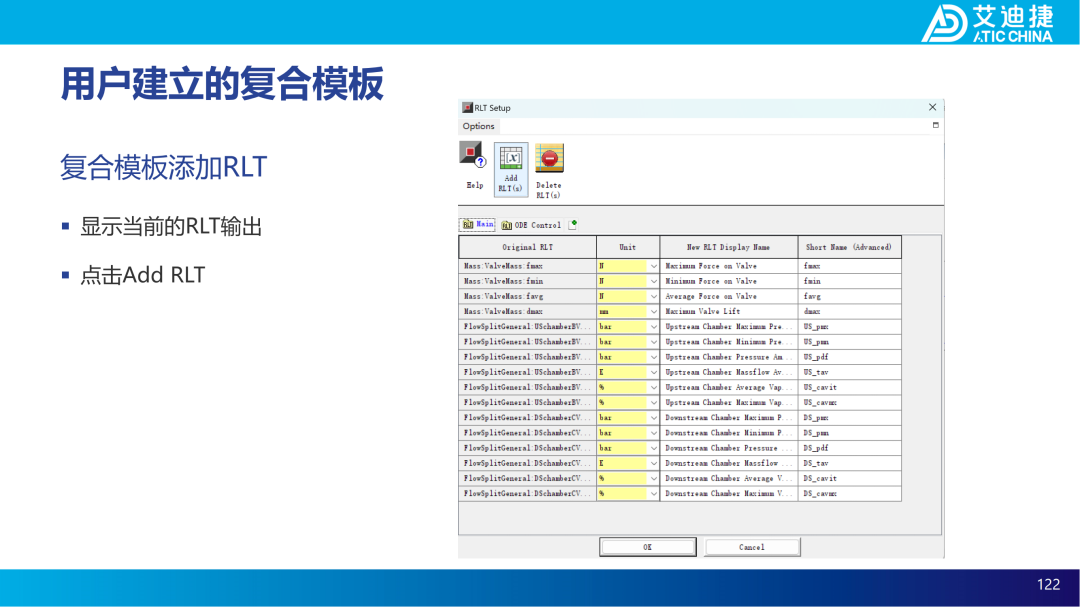Click the favg short name cell

point(849,296)
